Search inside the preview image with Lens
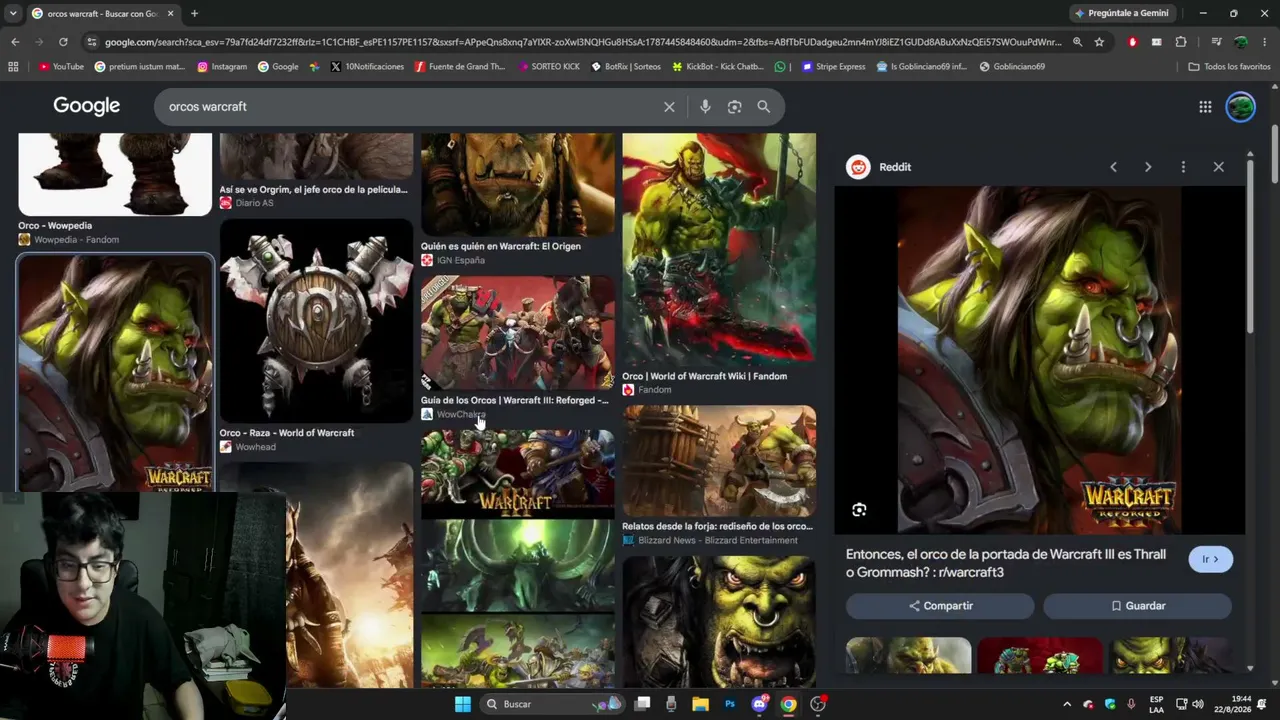 (x=859, y=510)
